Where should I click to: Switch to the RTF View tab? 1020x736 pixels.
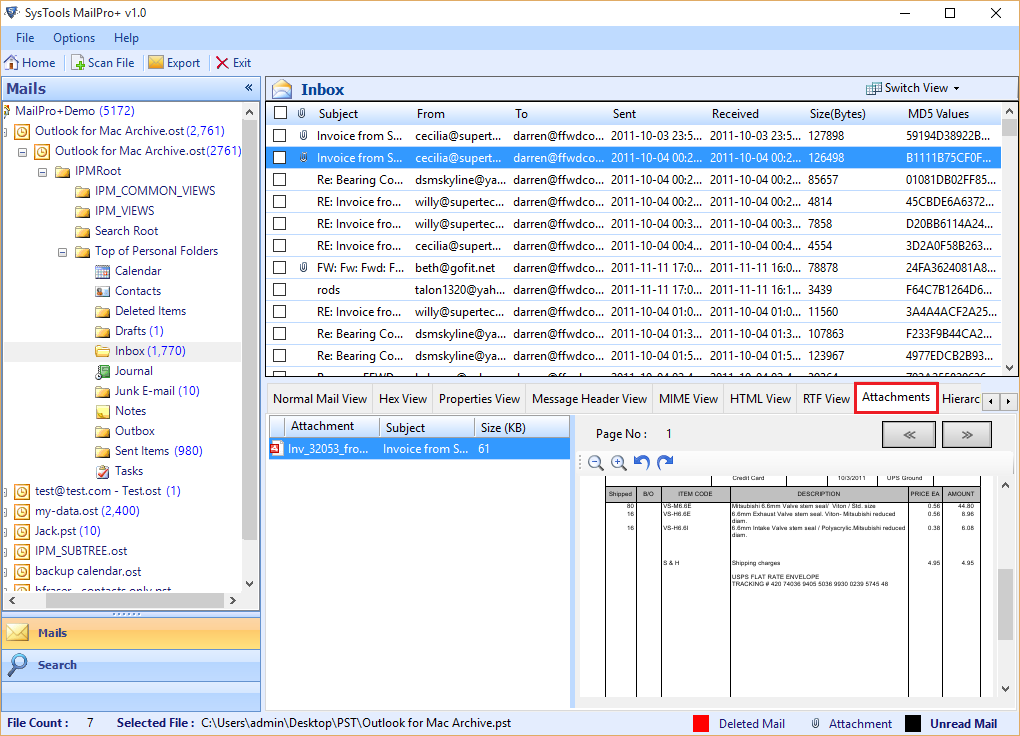pos(826,399)
